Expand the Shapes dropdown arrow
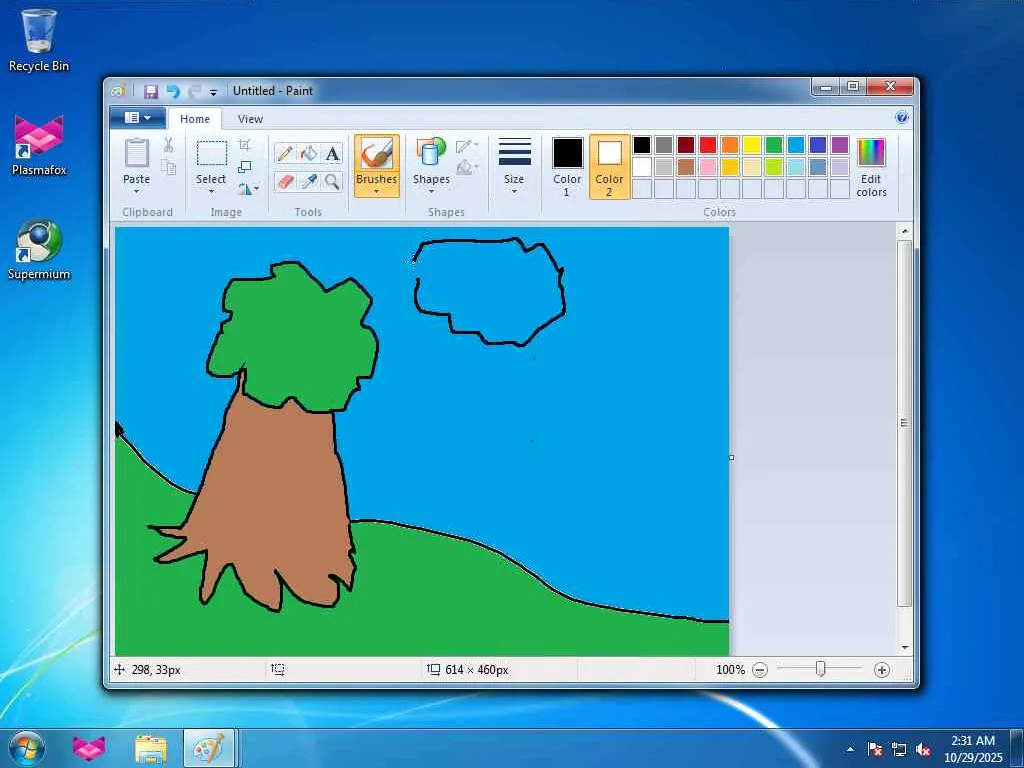 coord(431,192)
